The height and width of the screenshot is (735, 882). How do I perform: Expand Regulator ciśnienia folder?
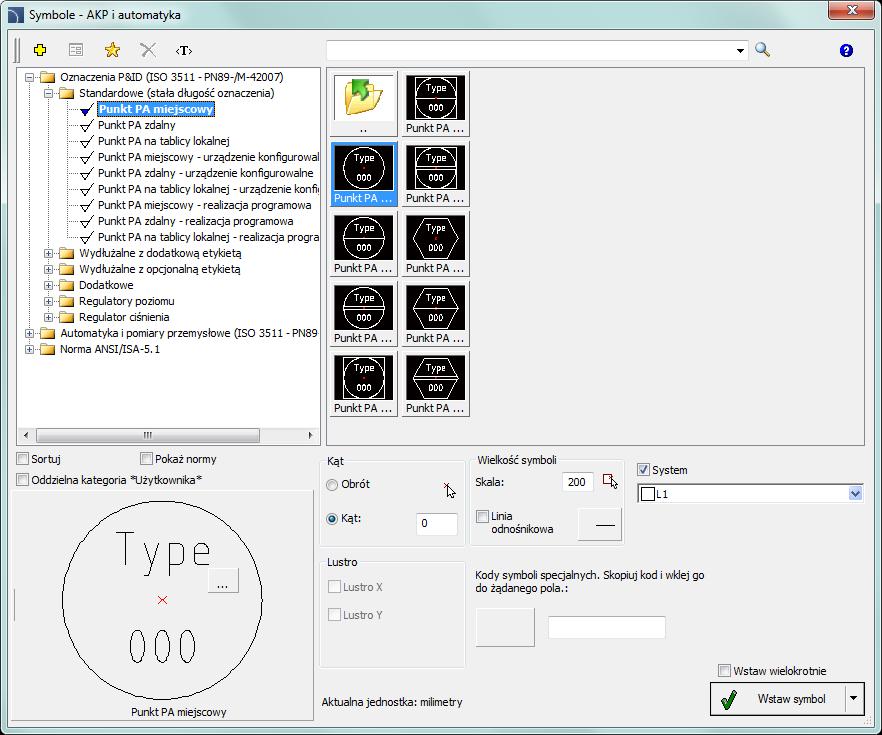point(48,317)
